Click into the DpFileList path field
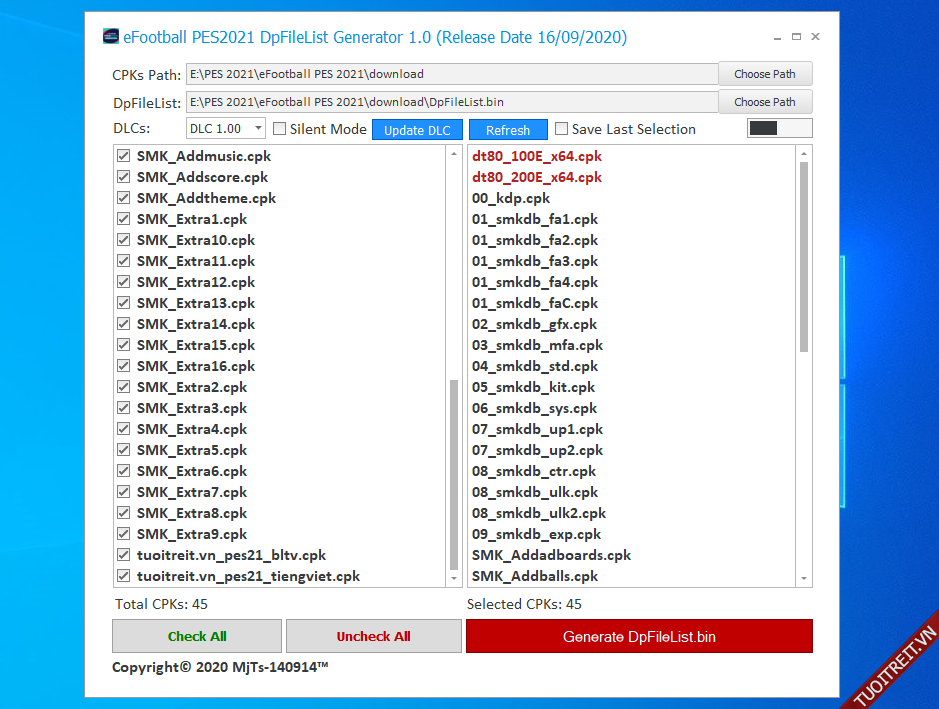Screen dimensions: 939x709 coord(452,102)
